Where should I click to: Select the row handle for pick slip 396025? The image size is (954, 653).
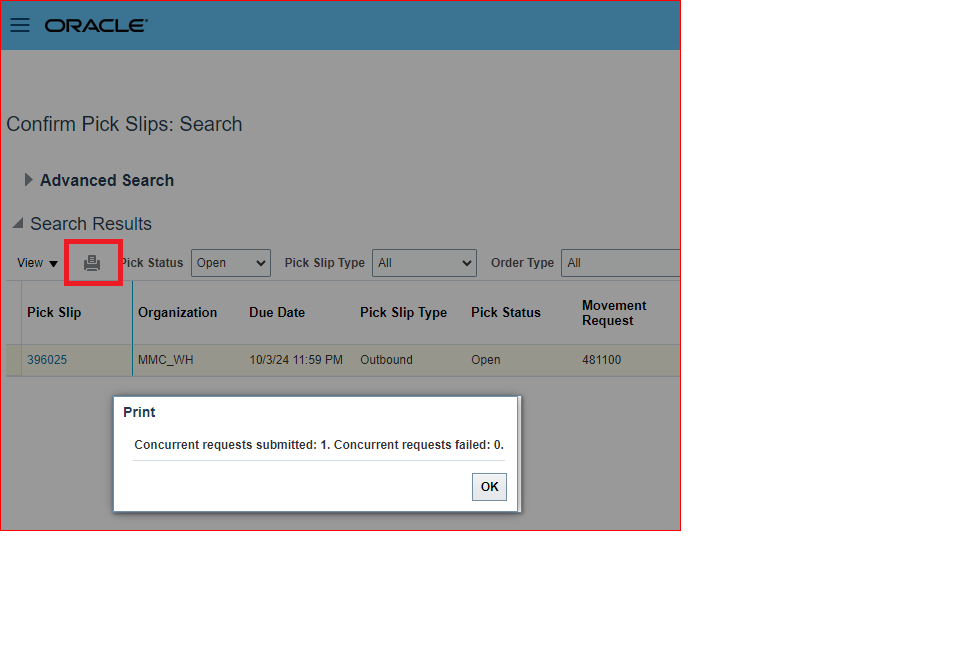point(14,360)
